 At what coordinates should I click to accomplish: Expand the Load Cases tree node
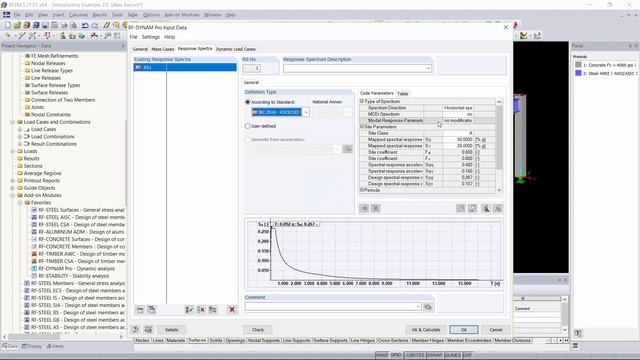(20, 129)
